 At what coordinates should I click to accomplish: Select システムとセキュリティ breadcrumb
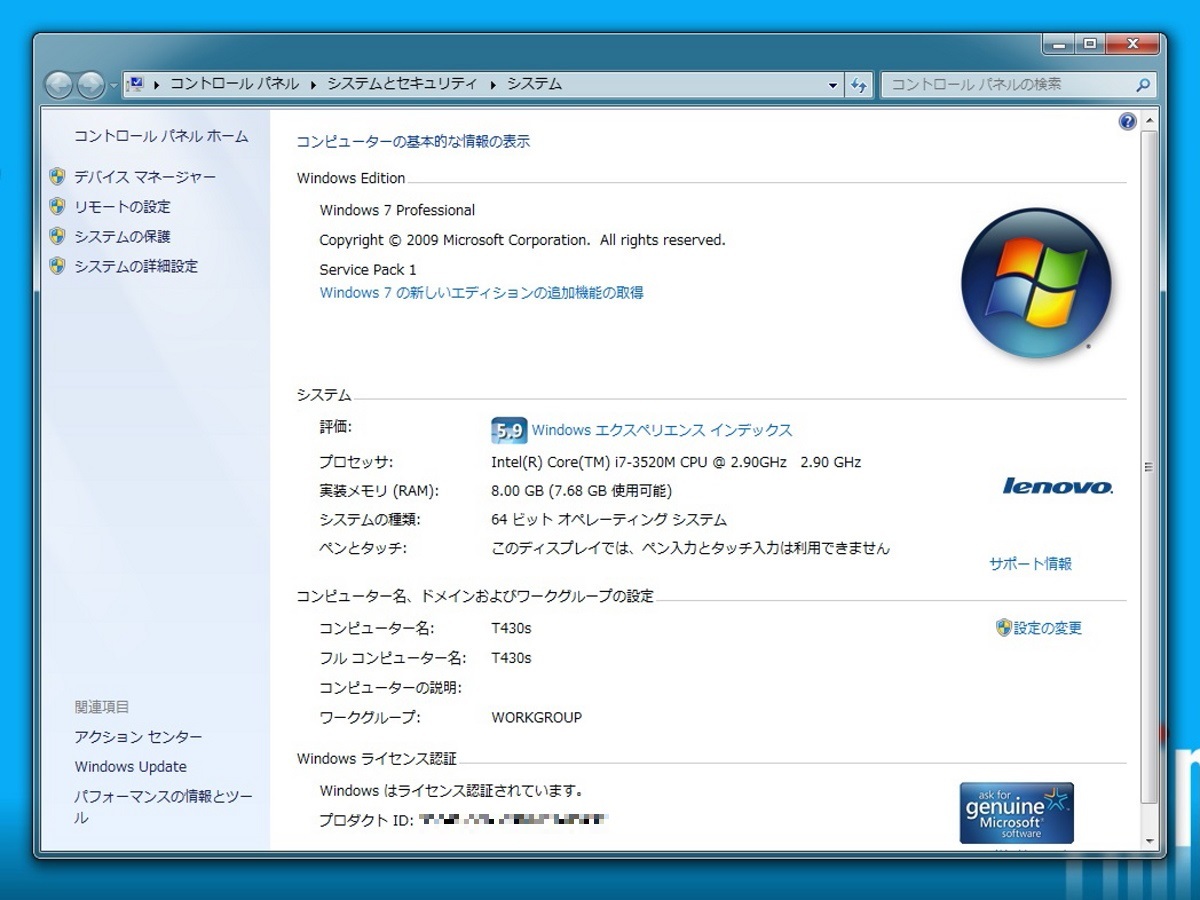(402, 84)
